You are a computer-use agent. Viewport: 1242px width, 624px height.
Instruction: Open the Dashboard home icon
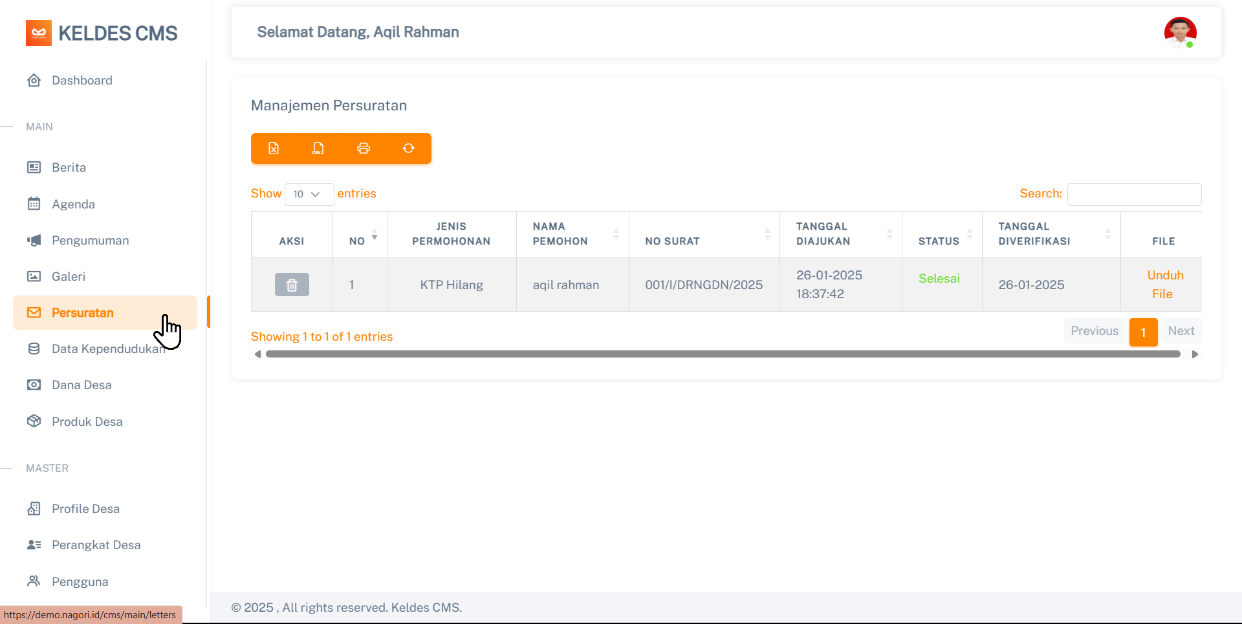(x=34, y=80)
